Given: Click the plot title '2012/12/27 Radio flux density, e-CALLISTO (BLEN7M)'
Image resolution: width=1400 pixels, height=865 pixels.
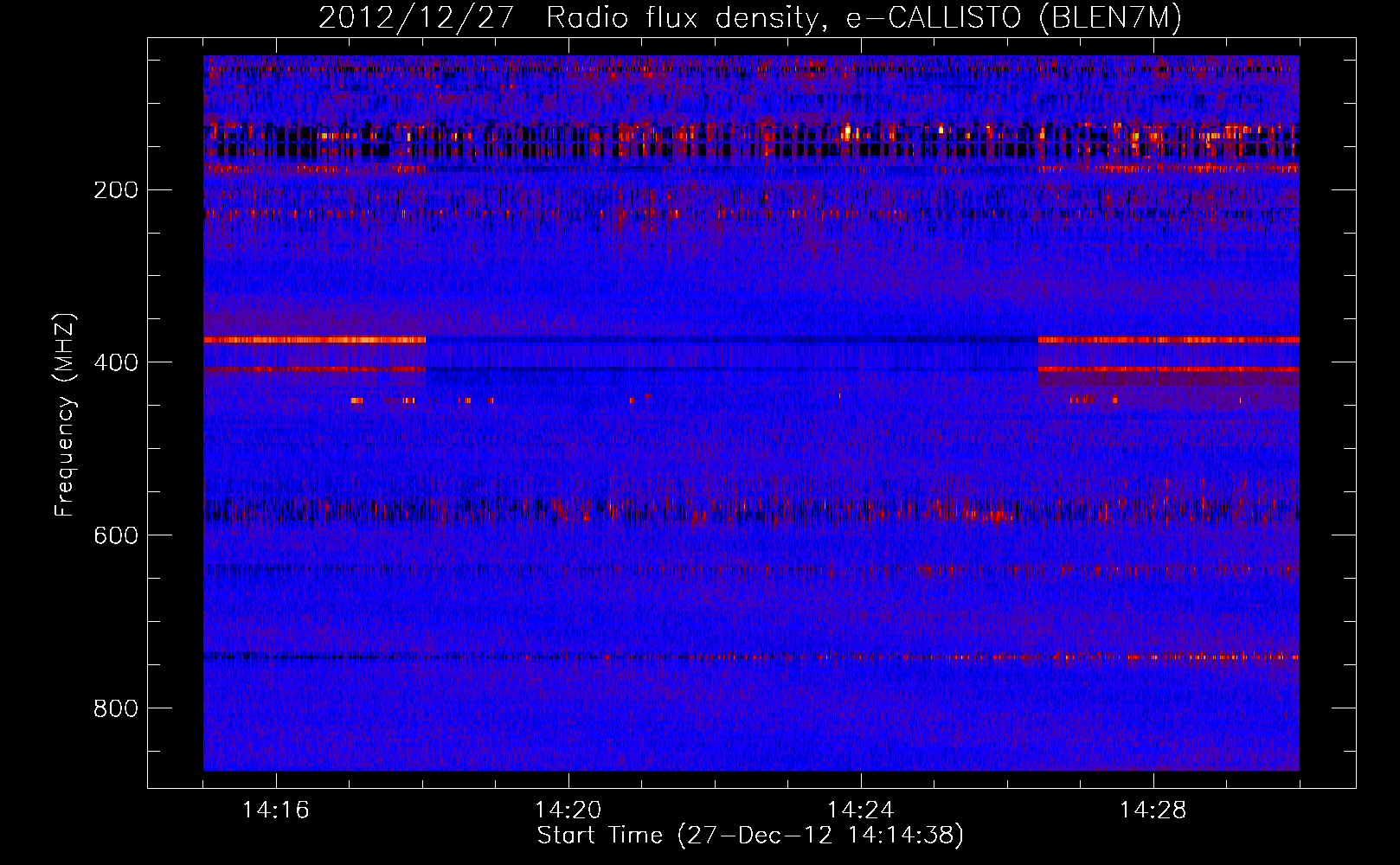Looking at the screenshot, I should coord(749,18).
